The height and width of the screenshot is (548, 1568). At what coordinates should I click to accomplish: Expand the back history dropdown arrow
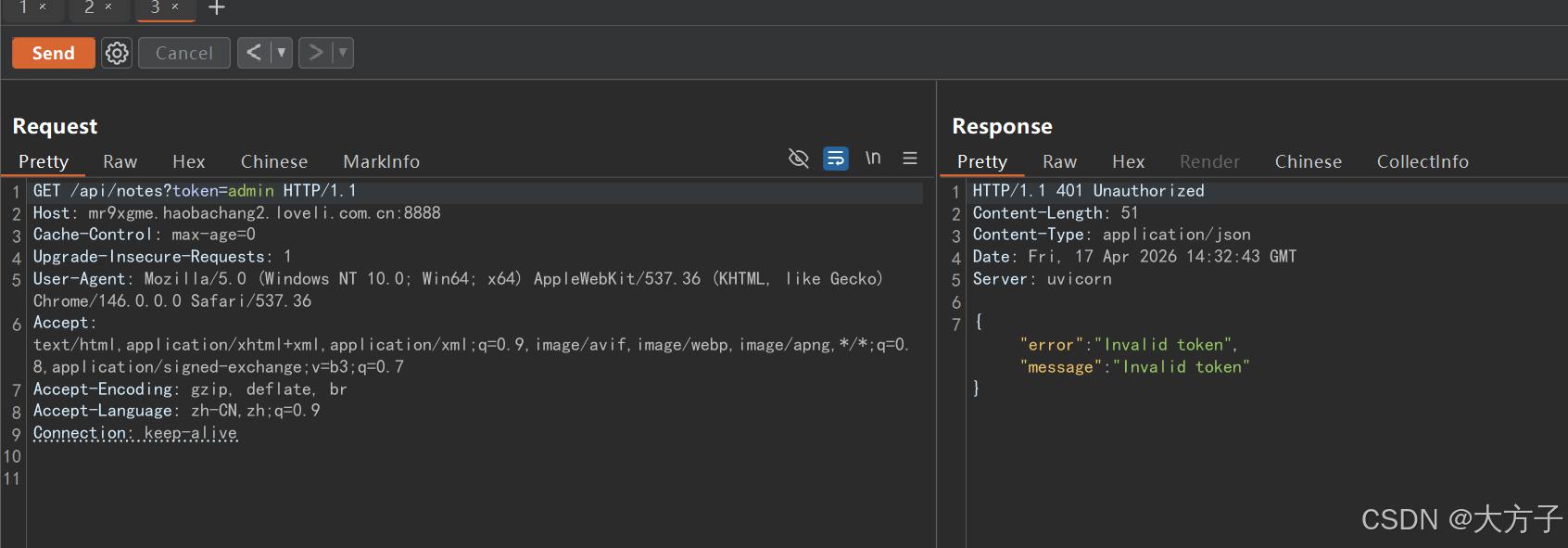(282, 53)
